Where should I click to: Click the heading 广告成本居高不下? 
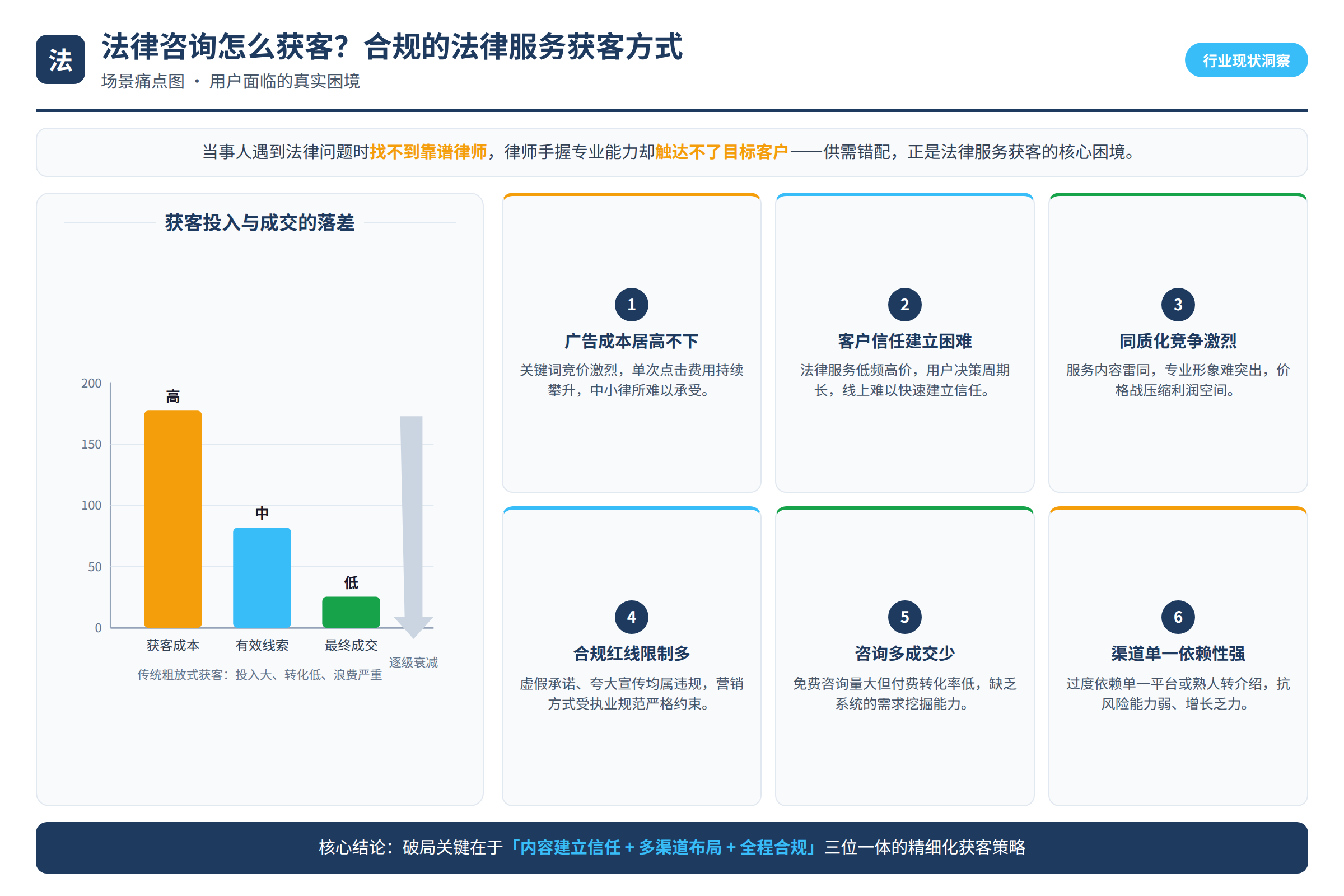[x=632, y=341]
